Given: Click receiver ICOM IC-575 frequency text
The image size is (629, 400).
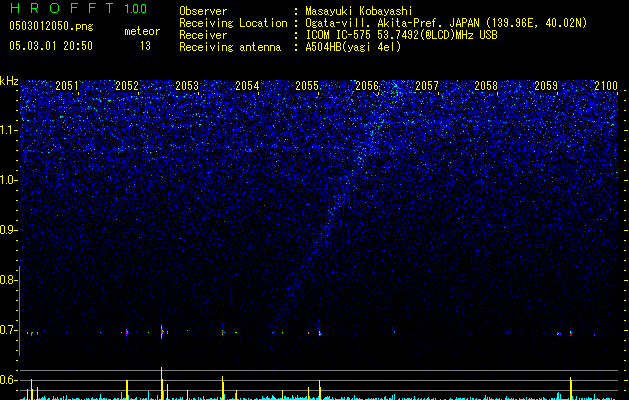Looking at the screenshot, I should tap(401, 35).
